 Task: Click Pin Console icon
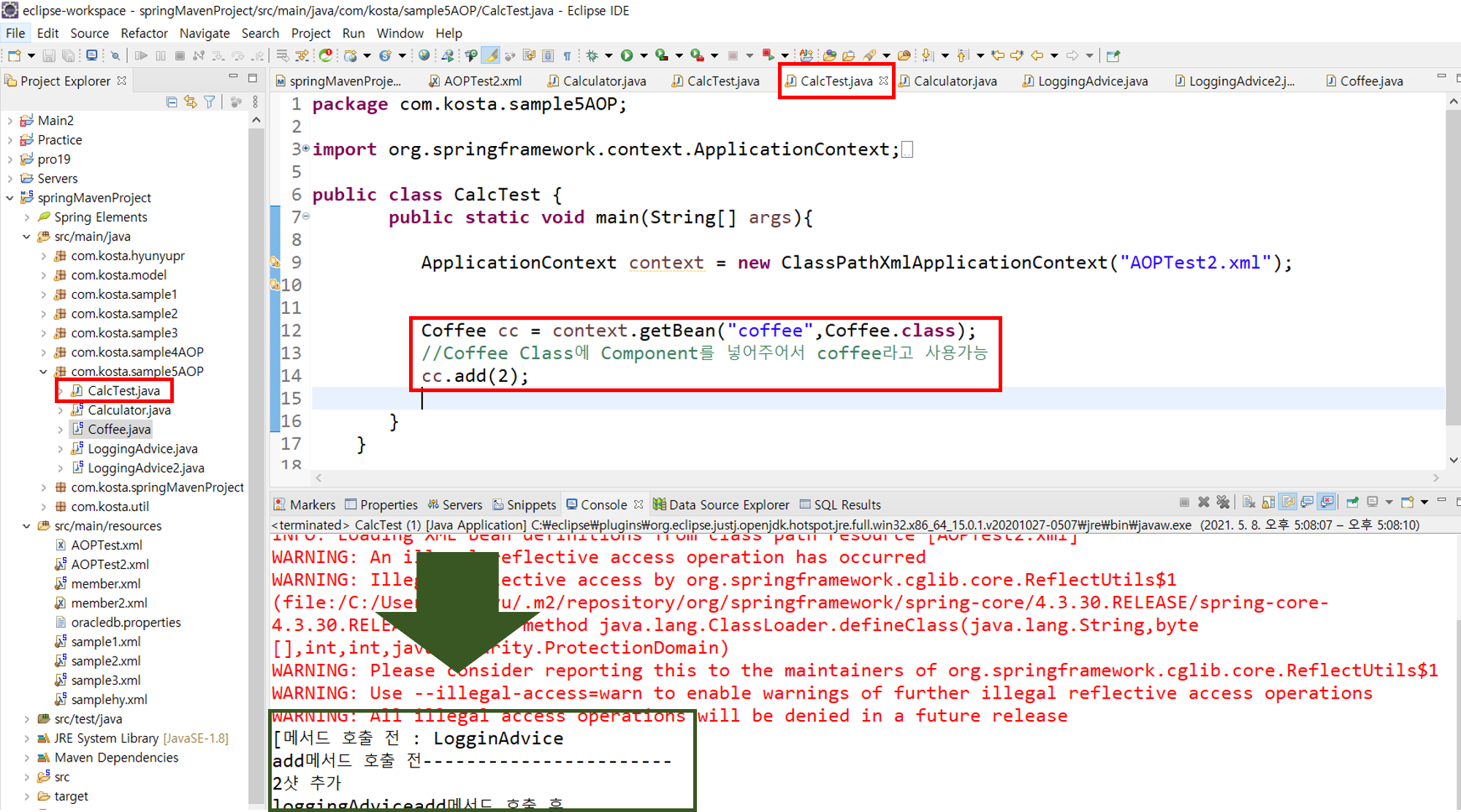[1352, 502]
